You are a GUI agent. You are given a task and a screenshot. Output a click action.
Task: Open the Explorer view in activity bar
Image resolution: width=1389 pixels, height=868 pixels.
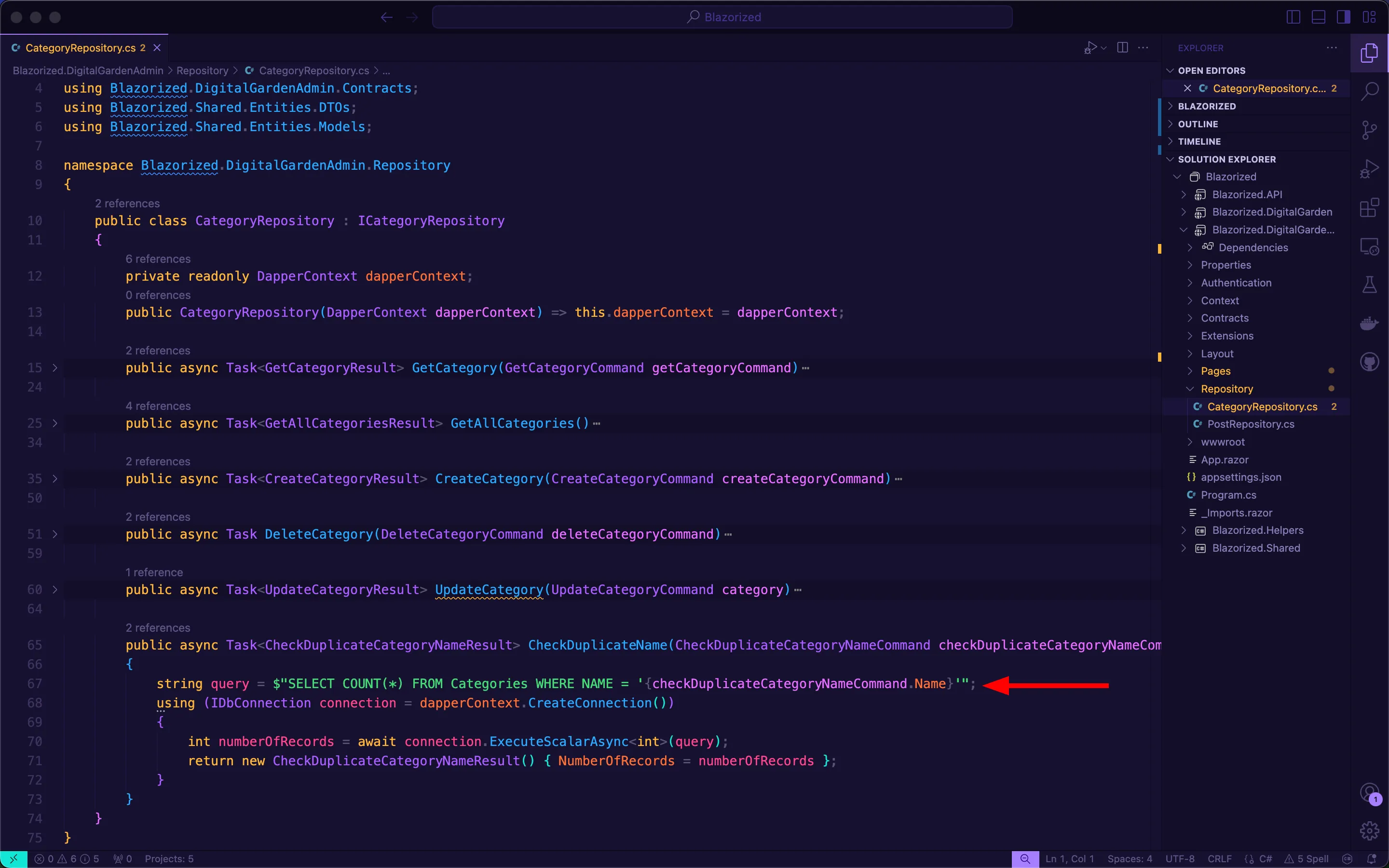(x=1369, y=53)
